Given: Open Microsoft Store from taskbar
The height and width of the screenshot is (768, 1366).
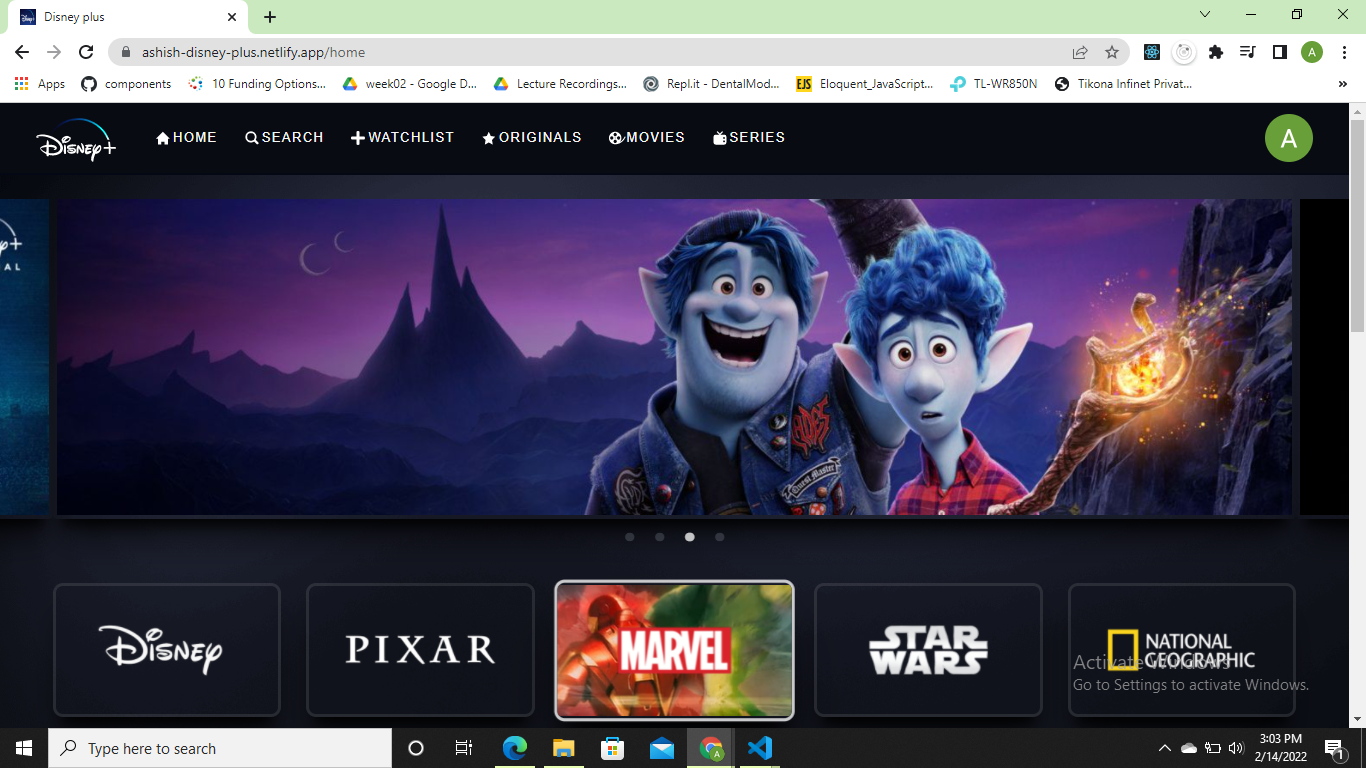Looking at the screenshot, I should click(612, 748).
